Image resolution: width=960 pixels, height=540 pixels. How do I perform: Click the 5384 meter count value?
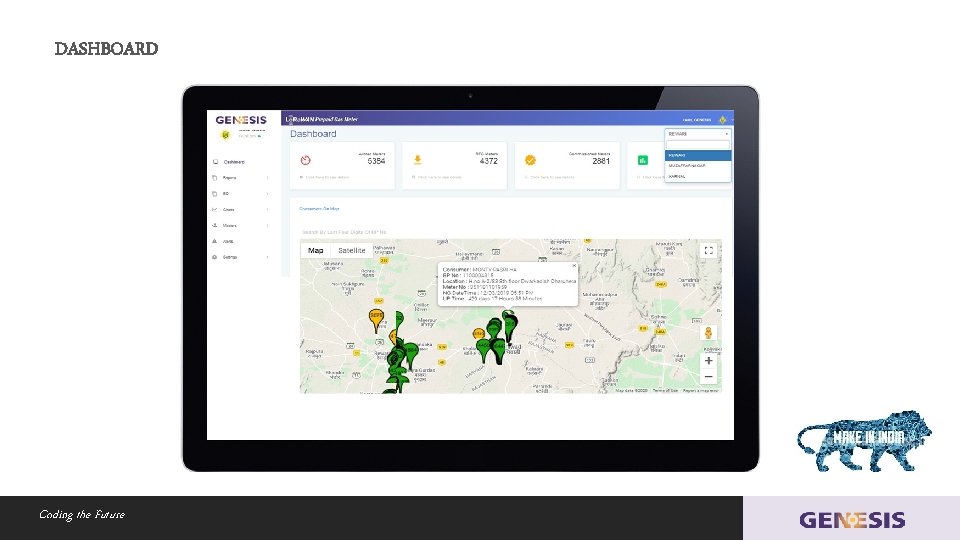coord(376,161)
